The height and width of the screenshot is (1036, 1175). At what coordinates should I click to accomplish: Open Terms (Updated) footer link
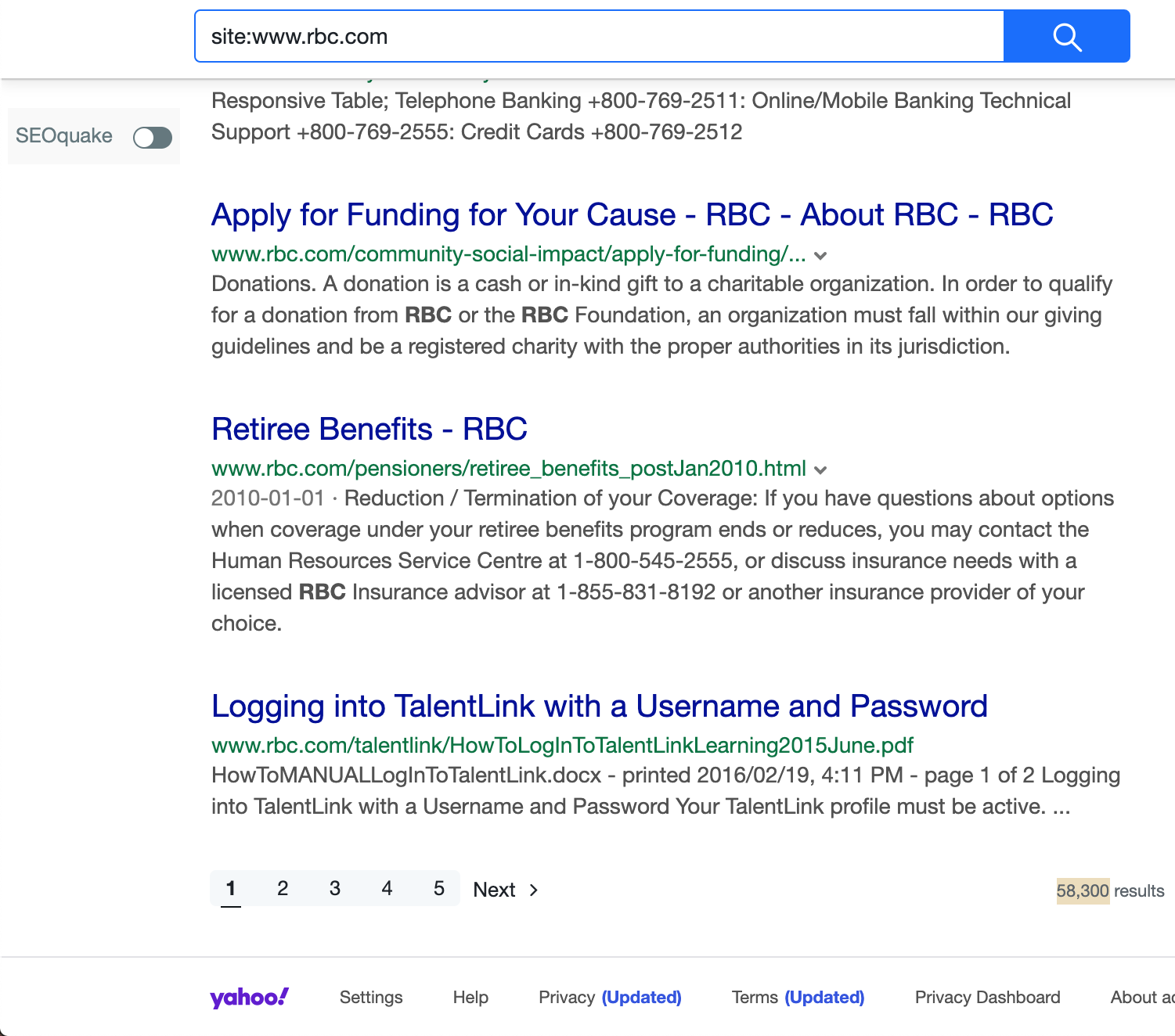[798, 997]
